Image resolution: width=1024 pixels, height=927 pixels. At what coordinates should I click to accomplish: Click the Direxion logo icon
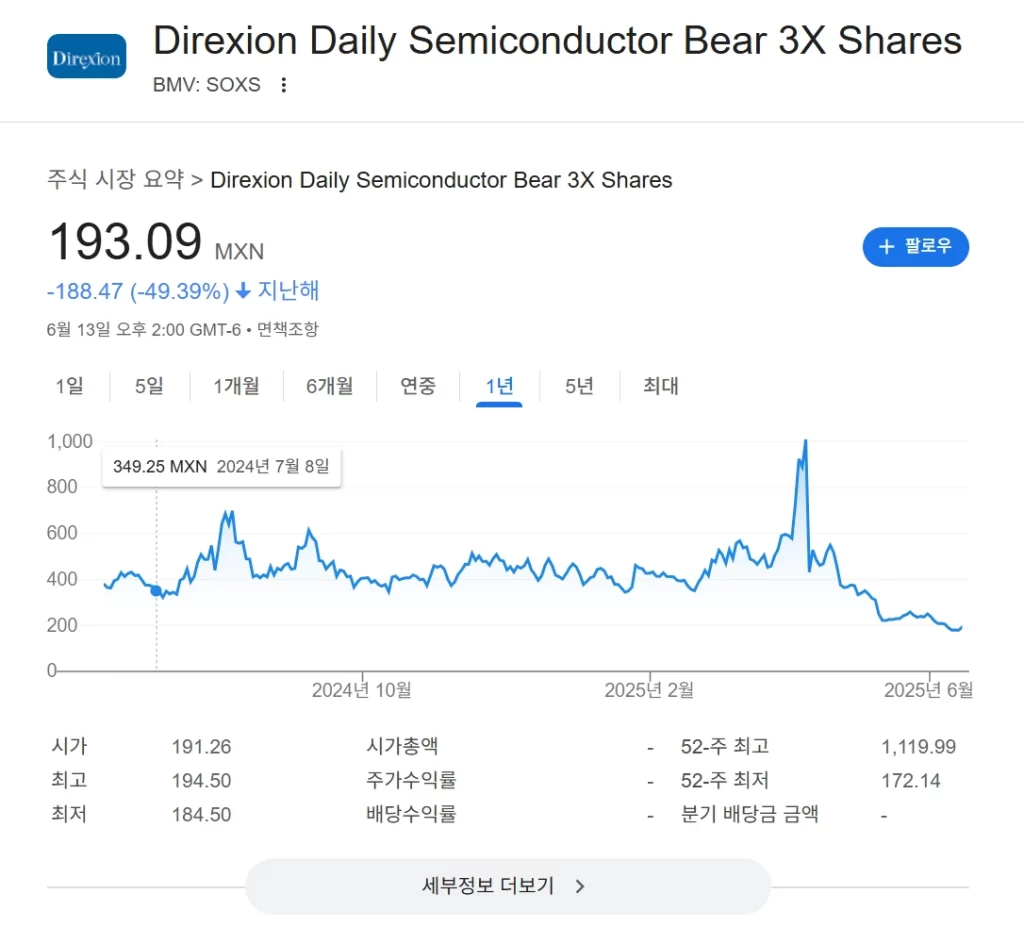86,56
